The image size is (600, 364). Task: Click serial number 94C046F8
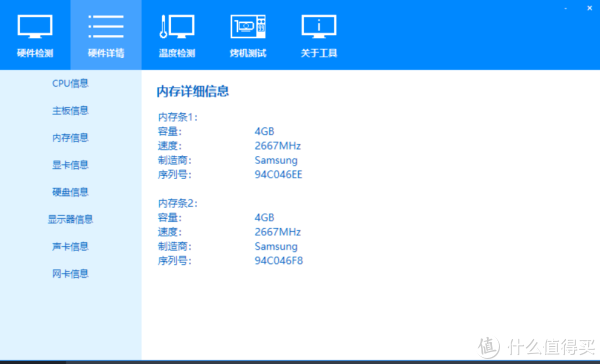tap(279, 261)
